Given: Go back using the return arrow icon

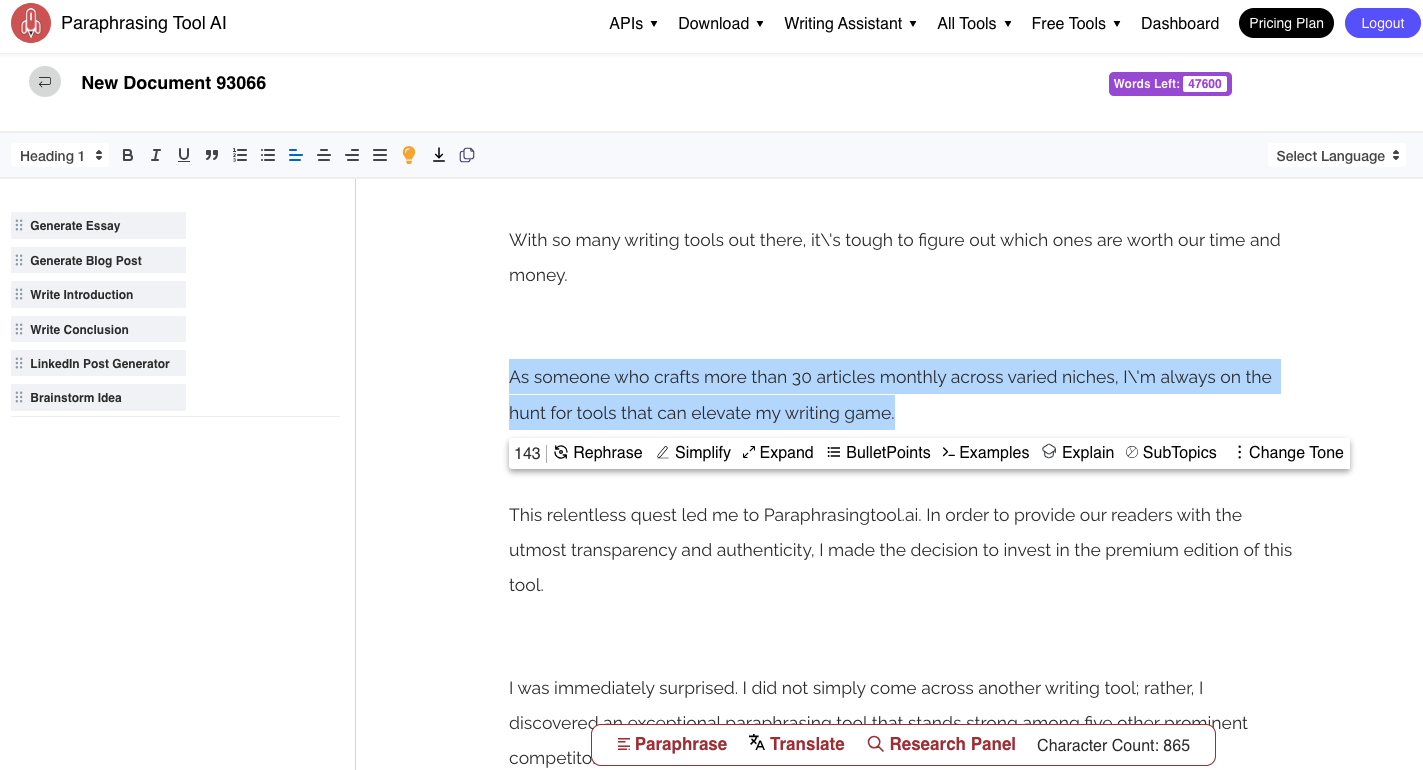Looking at the screenshot, I should 45,82.
